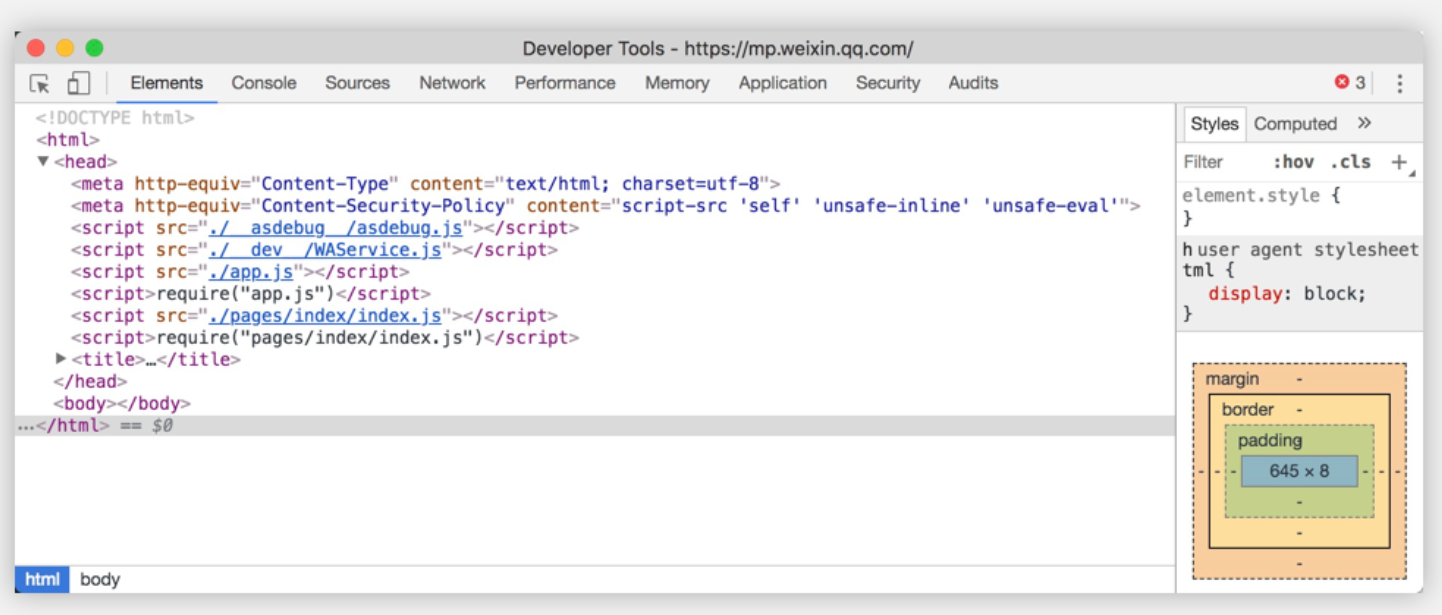Screen dimensions: 1442x615
Task: Open the three-dot DevTools menu
Action: click(x=1400, y=83)
